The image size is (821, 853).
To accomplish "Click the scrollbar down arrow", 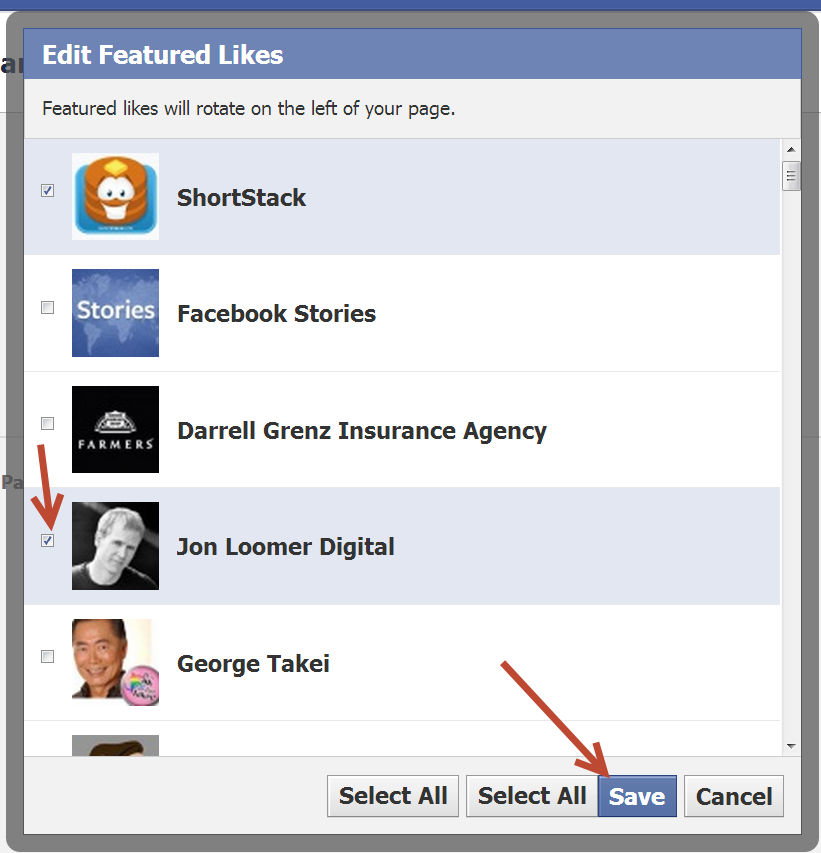I will point(791,746).
